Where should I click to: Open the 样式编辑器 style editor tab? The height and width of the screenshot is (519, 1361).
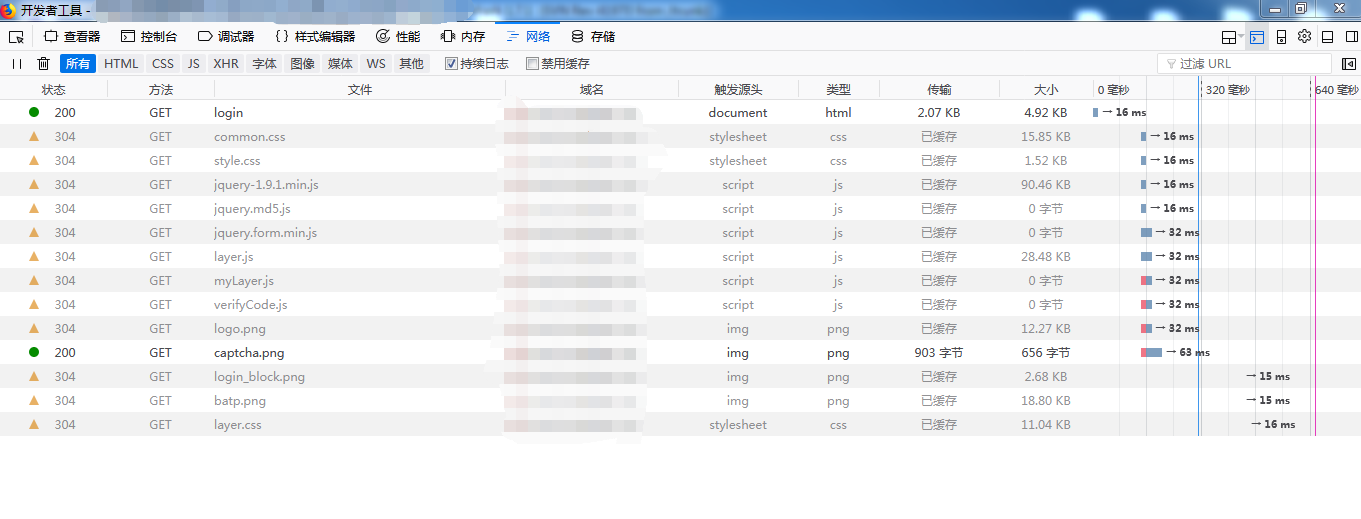(x=315, y=37)
